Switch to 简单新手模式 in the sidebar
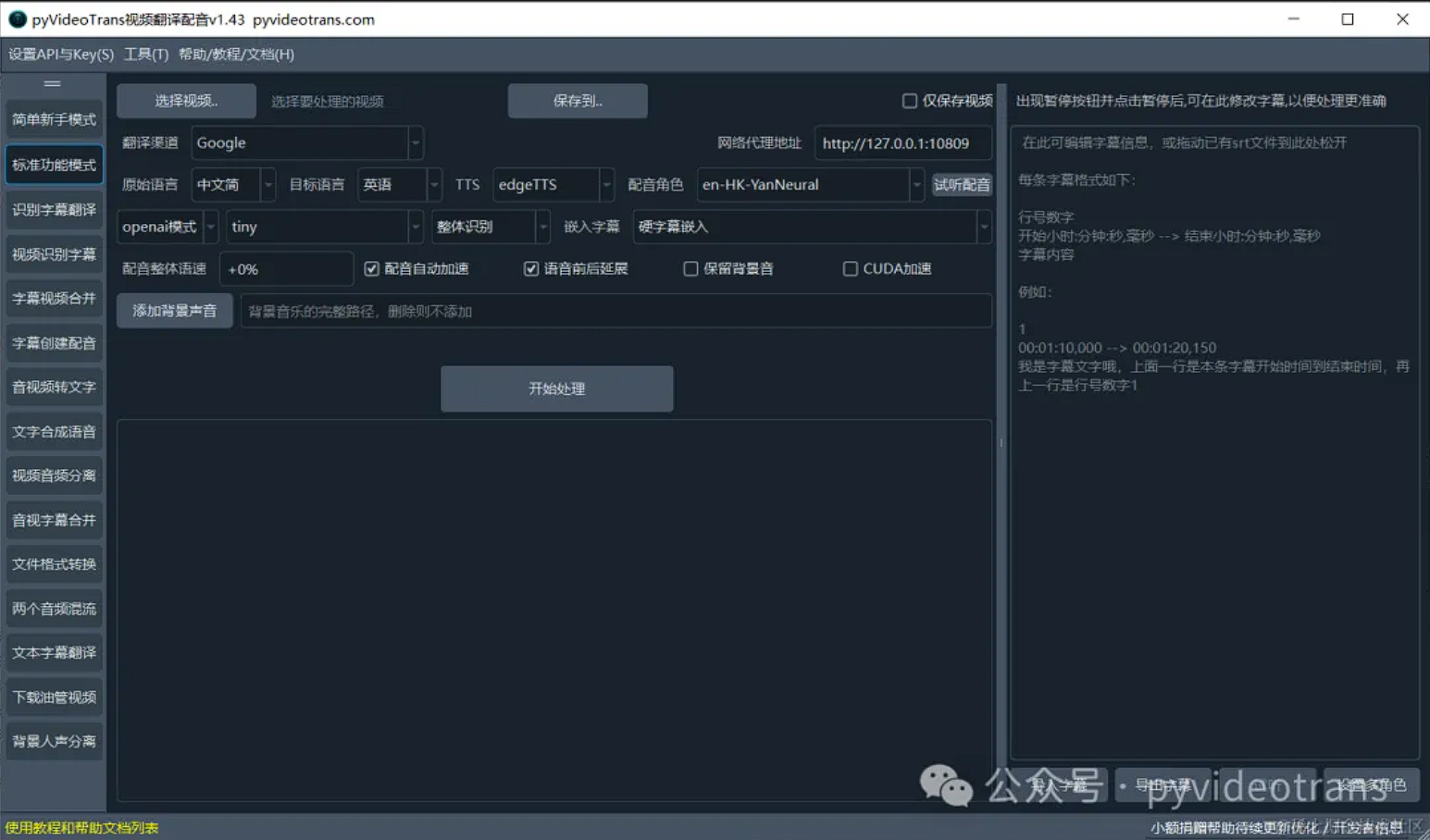This screenshot has height=840, width=1430. tap(54, 119)
